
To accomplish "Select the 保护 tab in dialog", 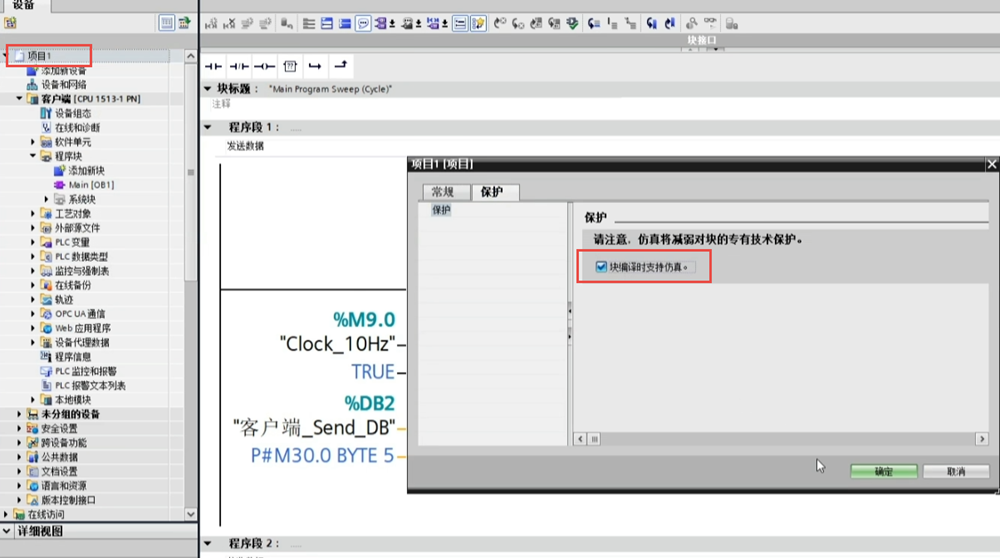I will (492, 192).
